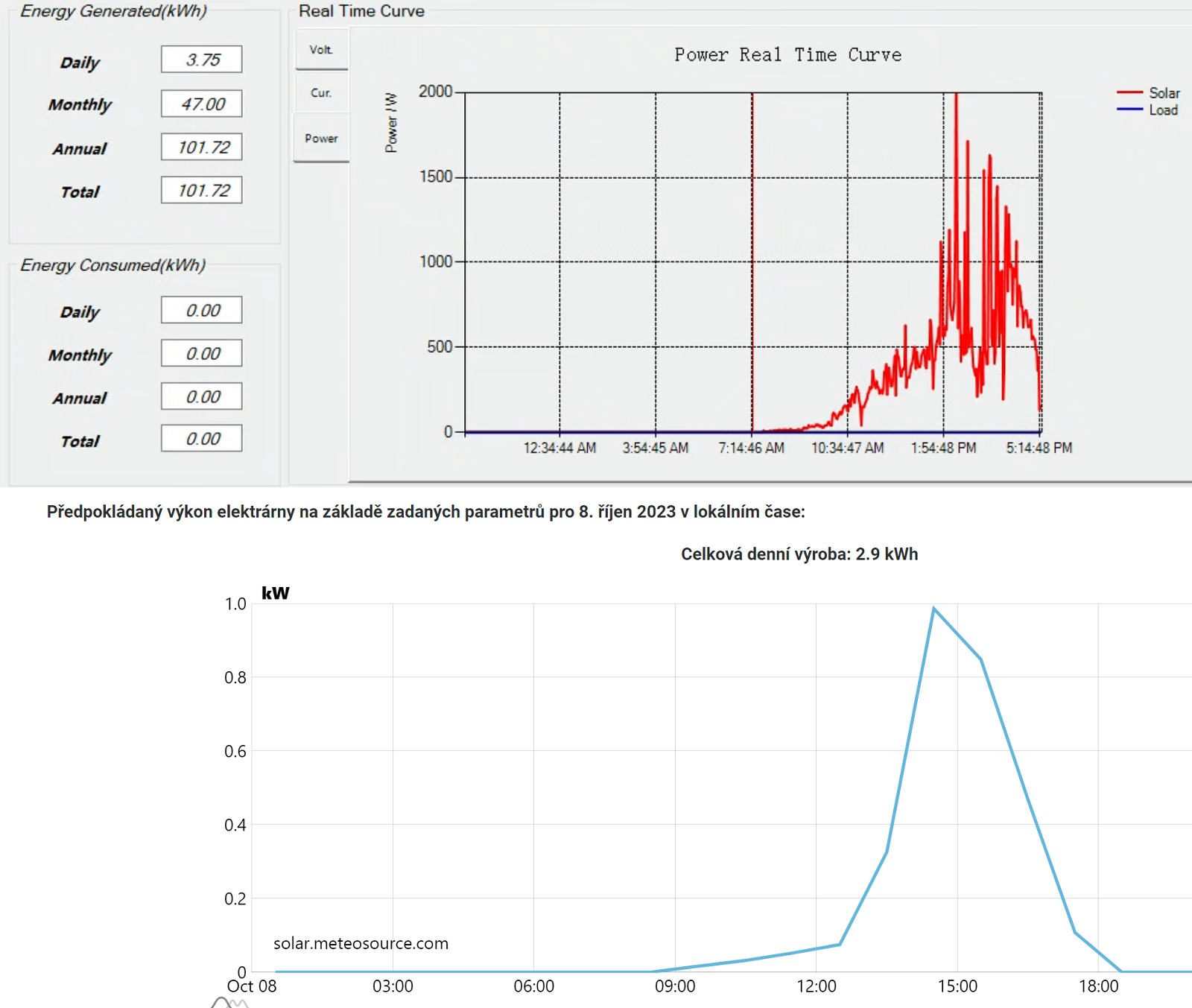Click the 1:54:48 PM time axis label

[x=943, y=448]
